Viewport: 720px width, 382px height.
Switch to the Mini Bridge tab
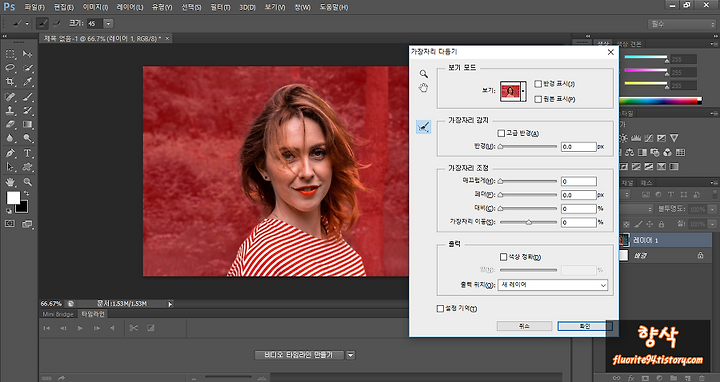click(58, 315)
